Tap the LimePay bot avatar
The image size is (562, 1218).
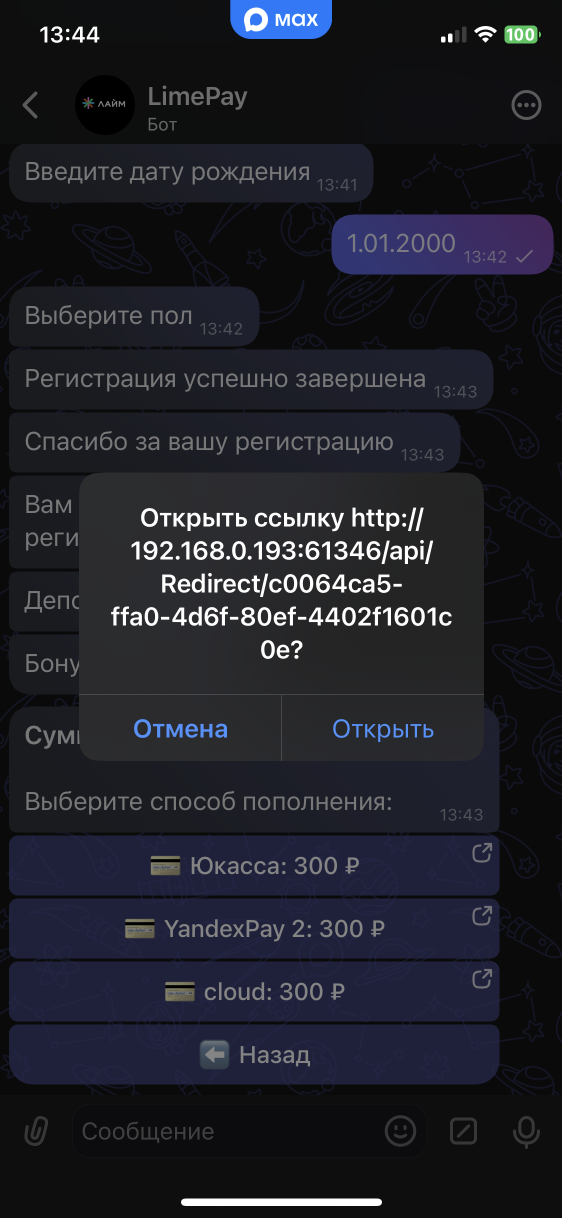[x=104, y=105]
